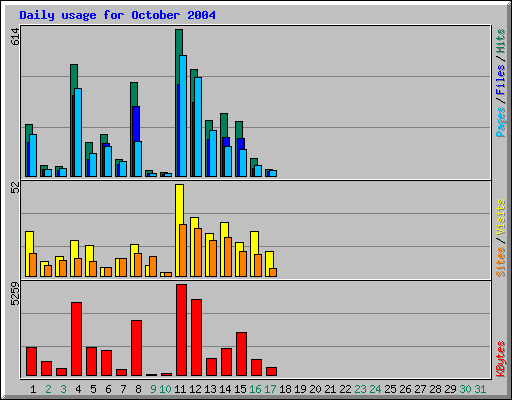This screenshot has width=512, height=400.
Task: Select weekend day "30" on the date axis
Action: (x=465, y=389)
